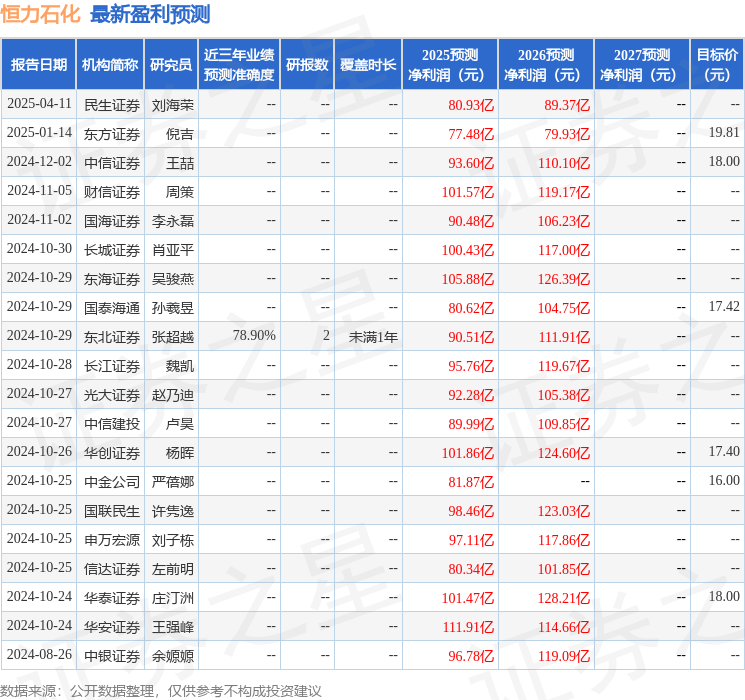Select institution 长城证券
Image resolution: width=745 pixels, height=700 pixels.
(112, 250)
